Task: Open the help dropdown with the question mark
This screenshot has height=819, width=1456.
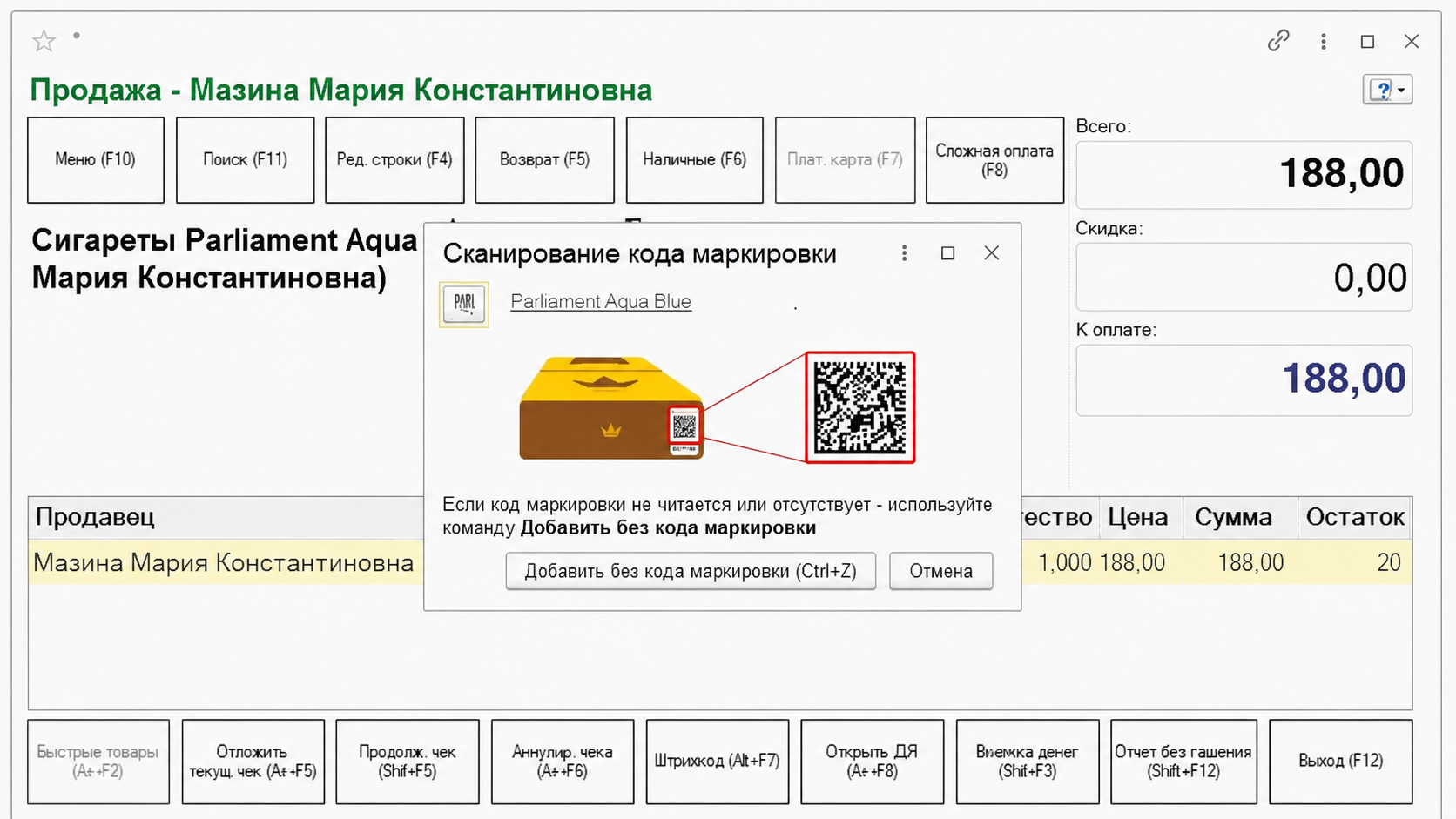Action: (x=1387, y=90)
